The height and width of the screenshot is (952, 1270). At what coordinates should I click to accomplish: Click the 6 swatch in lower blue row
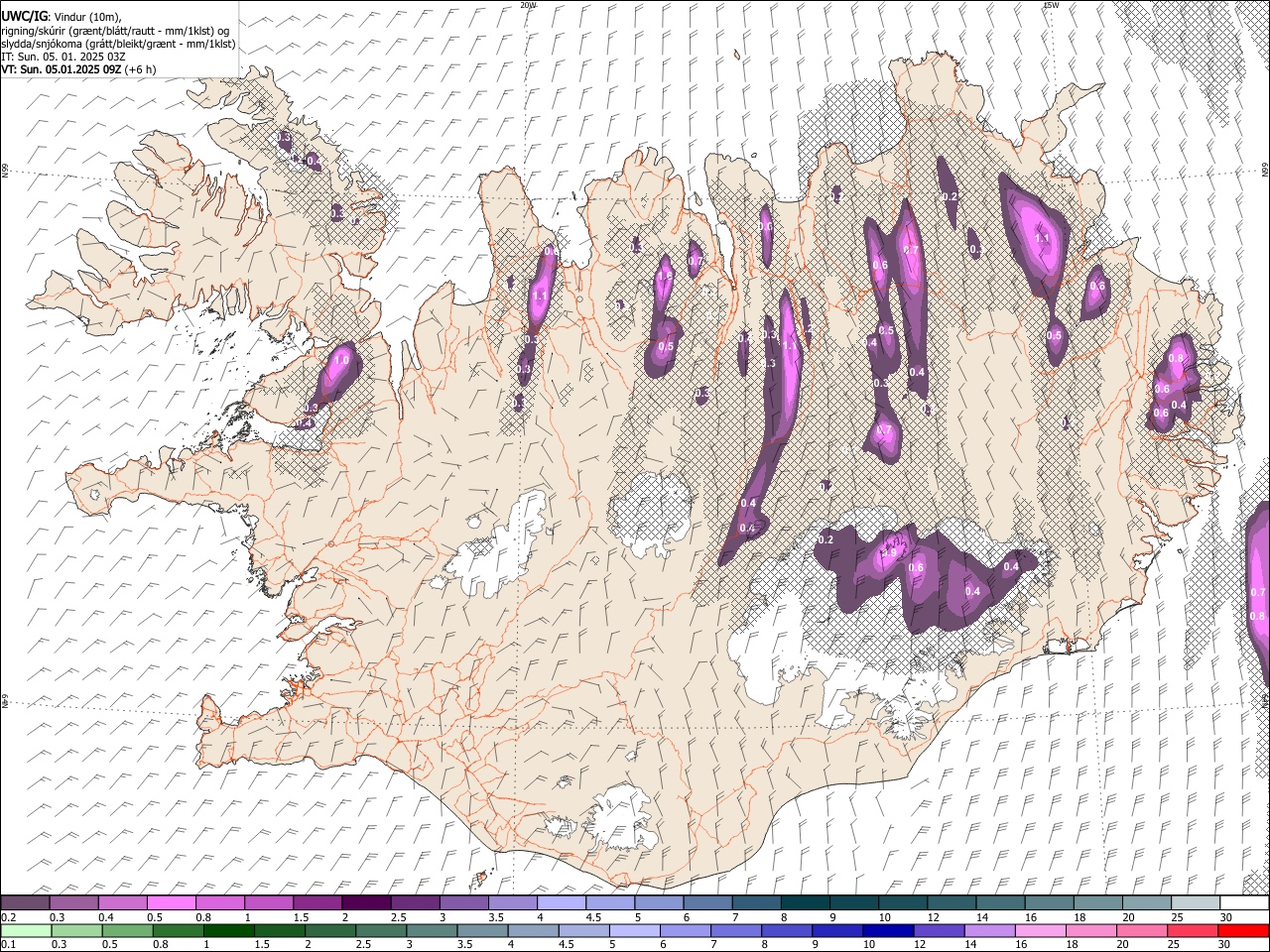[x=686, y=930]
